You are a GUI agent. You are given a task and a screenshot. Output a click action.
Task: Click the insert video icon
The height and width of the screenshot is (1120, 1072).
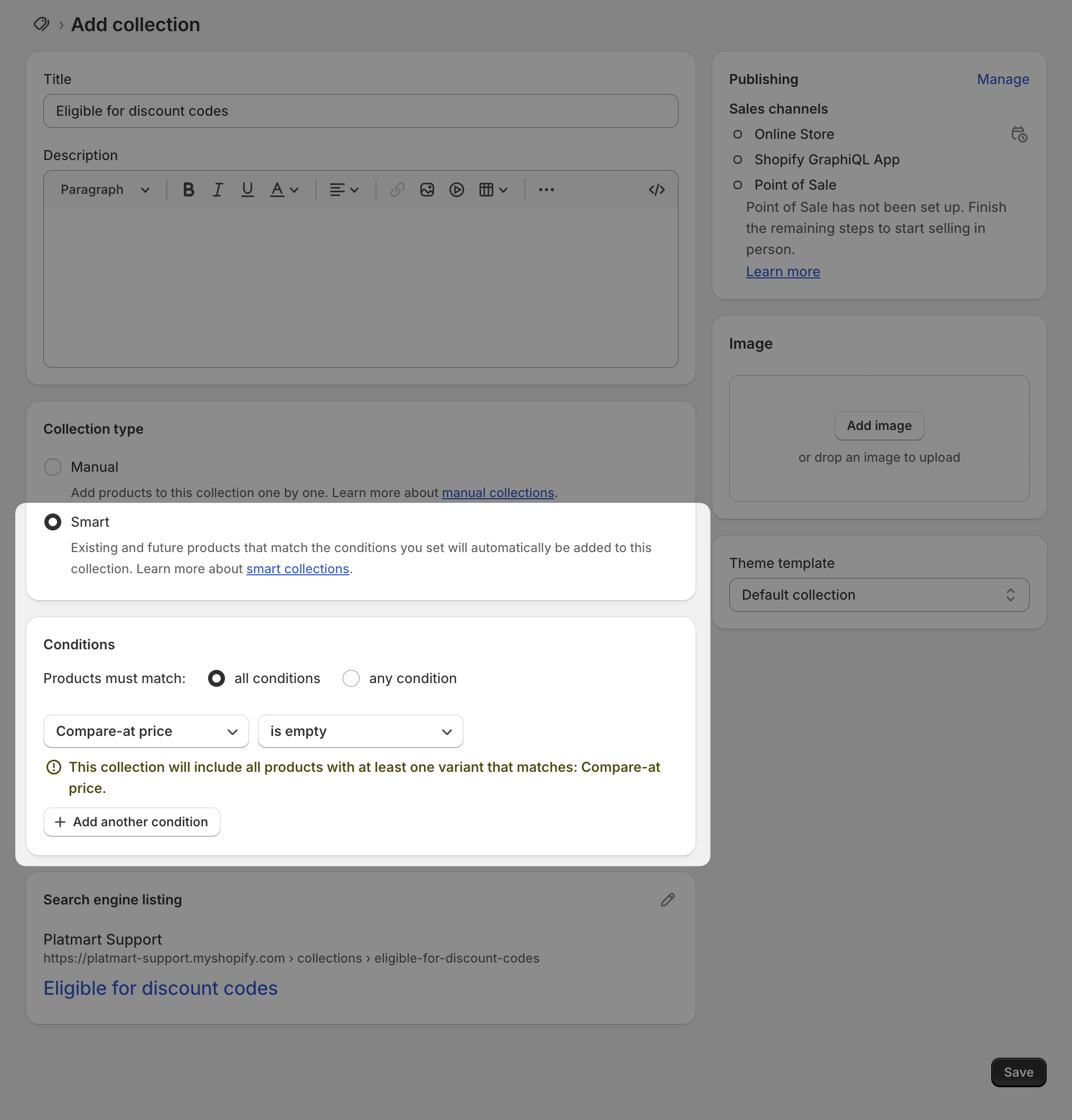tap(456, 190)
